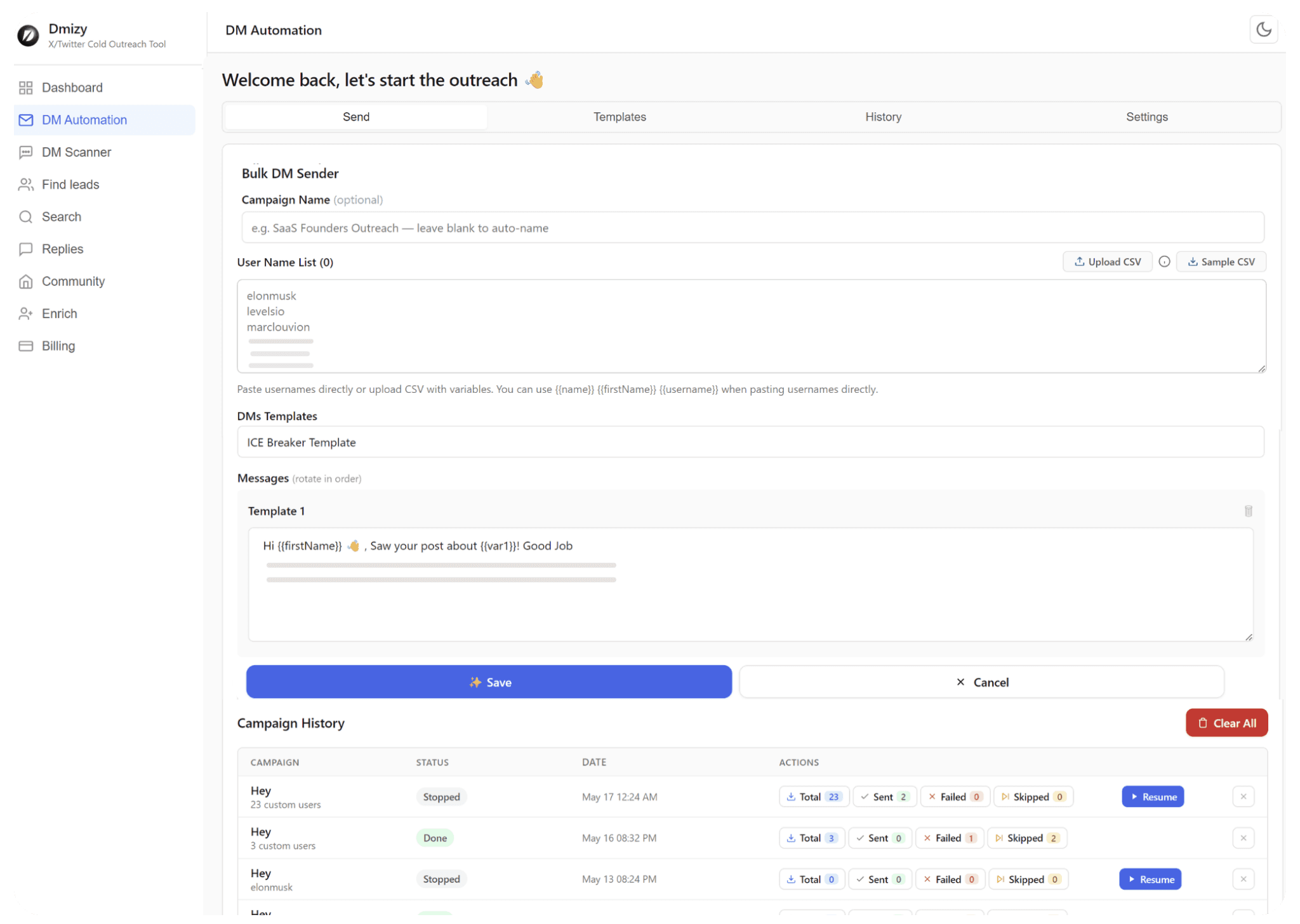Click '23 custom users' campaign text
The image size is (1300, 924).
tap(286, 805)
